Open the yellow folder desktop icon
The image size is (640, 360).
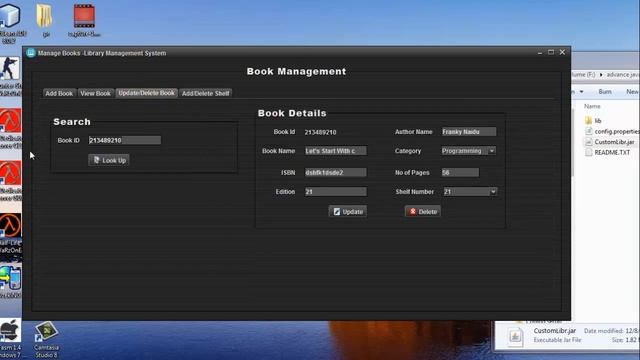[x=45, y=16]
